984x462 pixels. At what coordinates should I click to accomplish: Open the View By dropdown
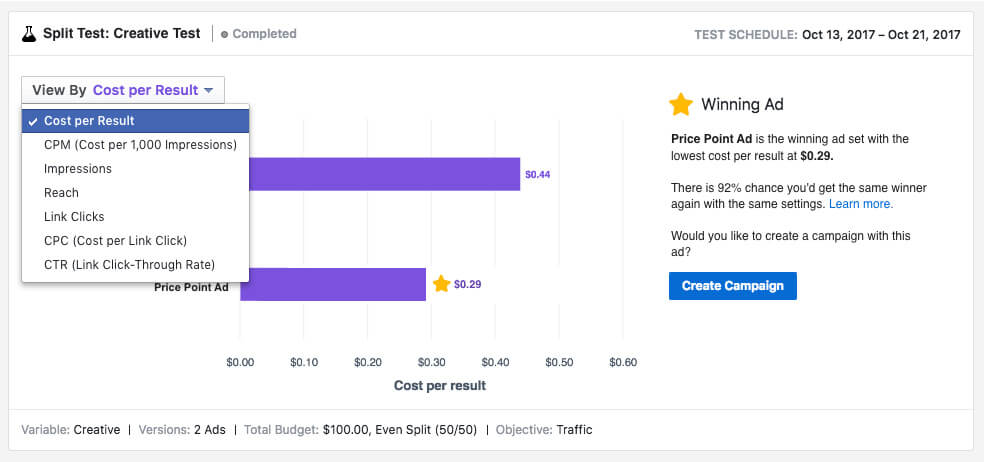(x=123, y=90)
